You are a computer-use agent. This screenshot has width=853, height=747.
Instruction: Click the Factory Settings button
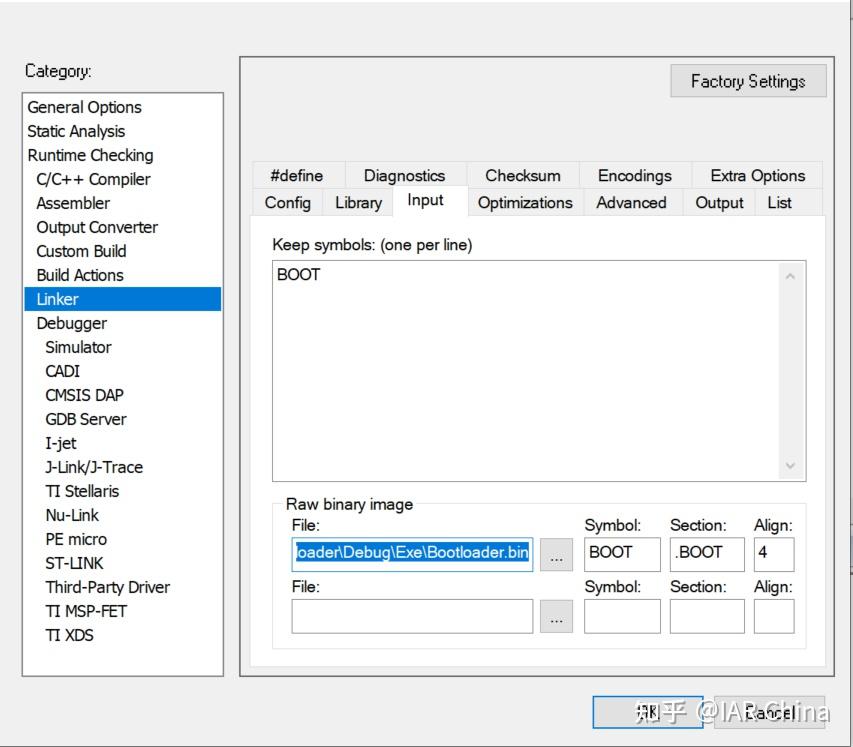pos(748,80)
